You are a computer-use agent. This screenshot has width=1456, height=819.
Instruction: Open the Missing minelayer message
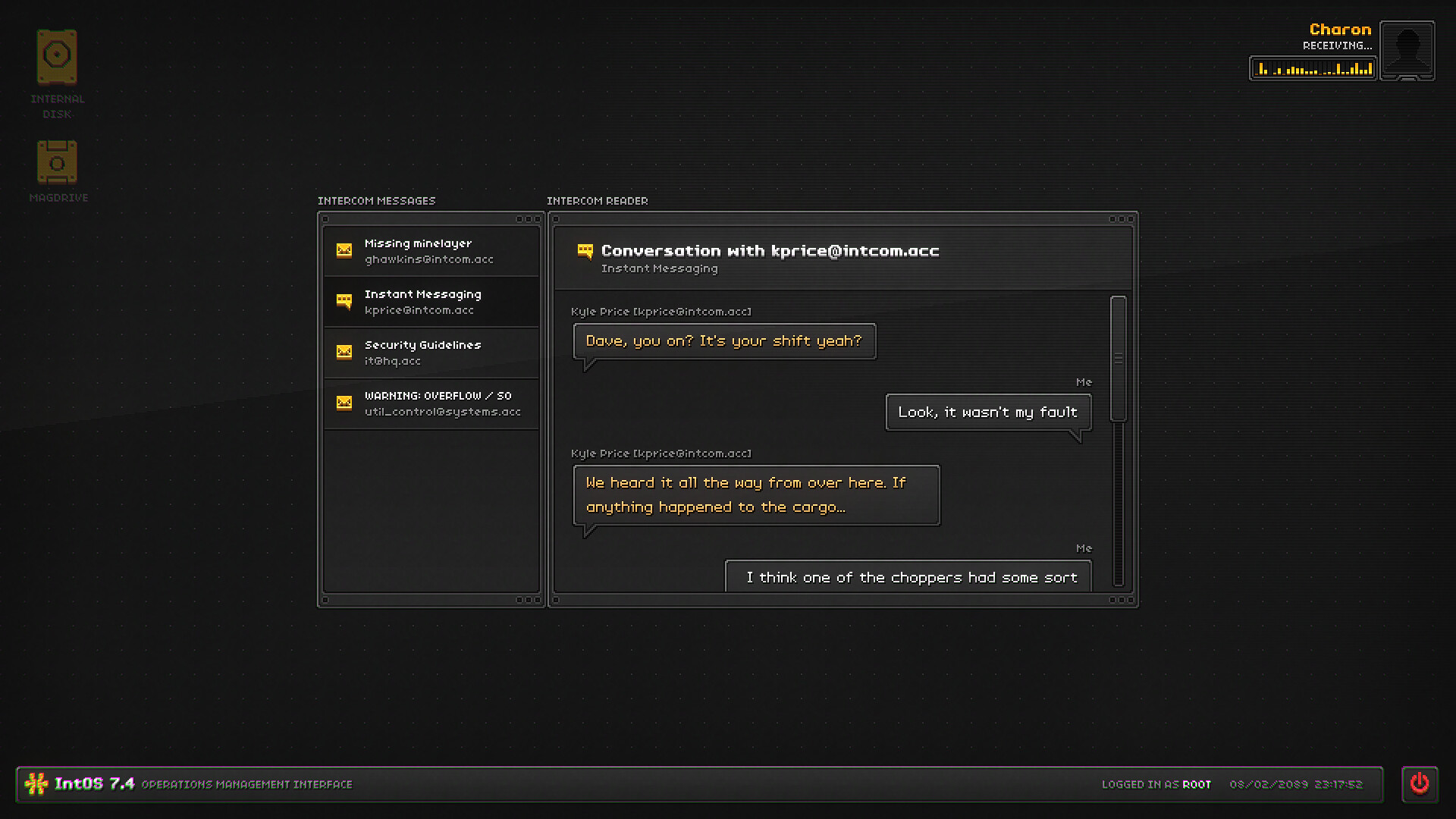click(x=429, y=251)
